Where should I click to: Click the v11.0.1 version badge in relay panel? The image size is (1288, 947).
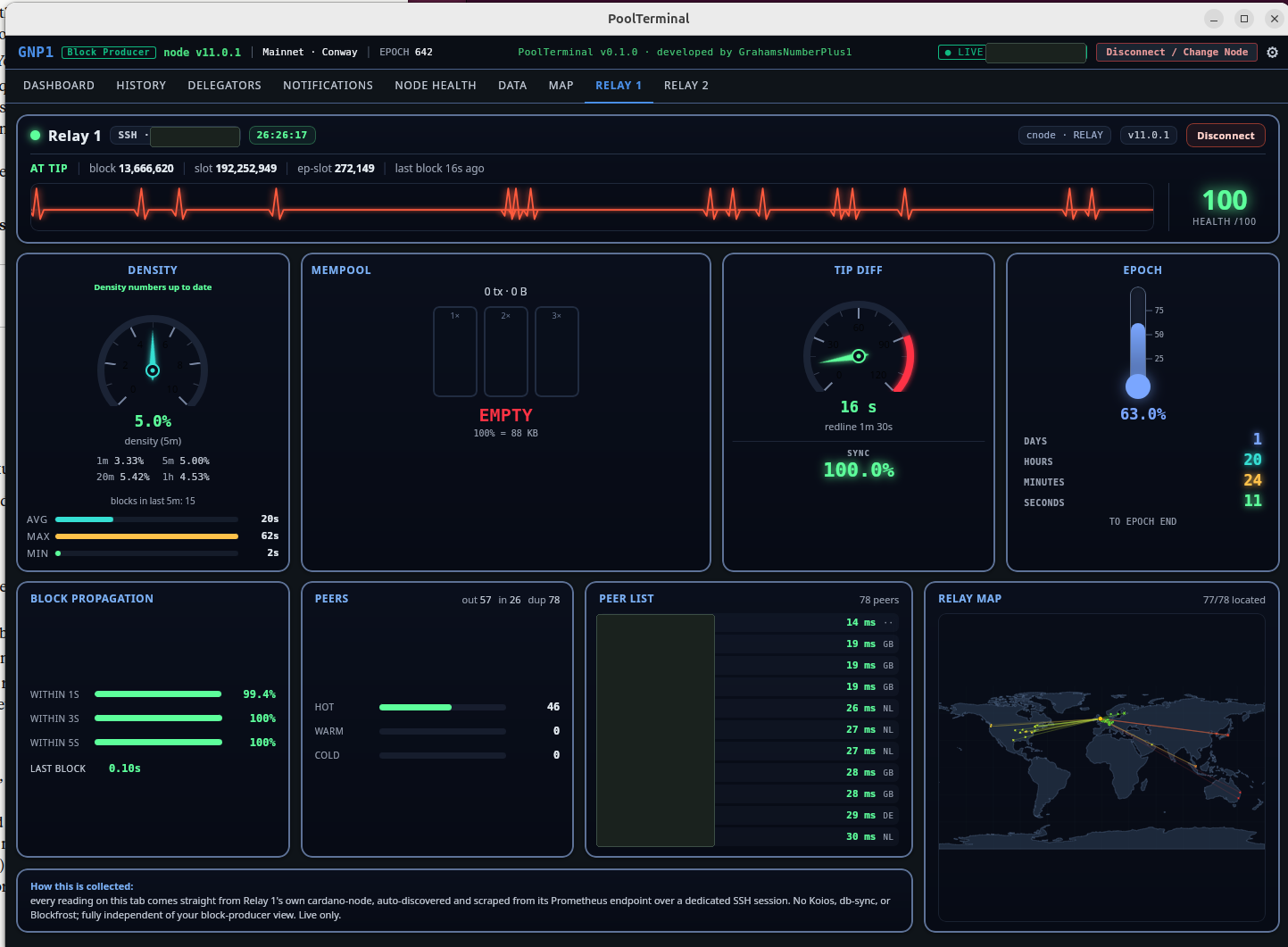[1148, 136]
